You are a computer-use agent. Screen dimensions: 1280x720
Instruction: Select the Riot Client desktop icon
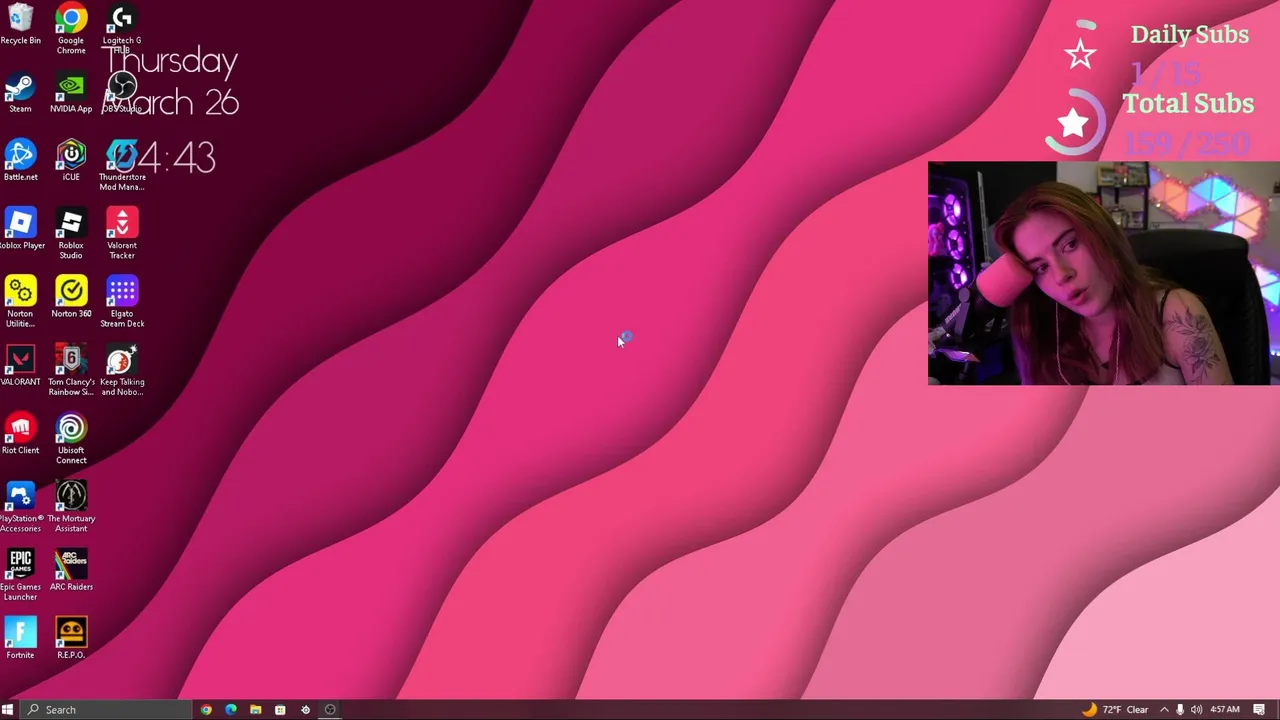tap(20, 434)
